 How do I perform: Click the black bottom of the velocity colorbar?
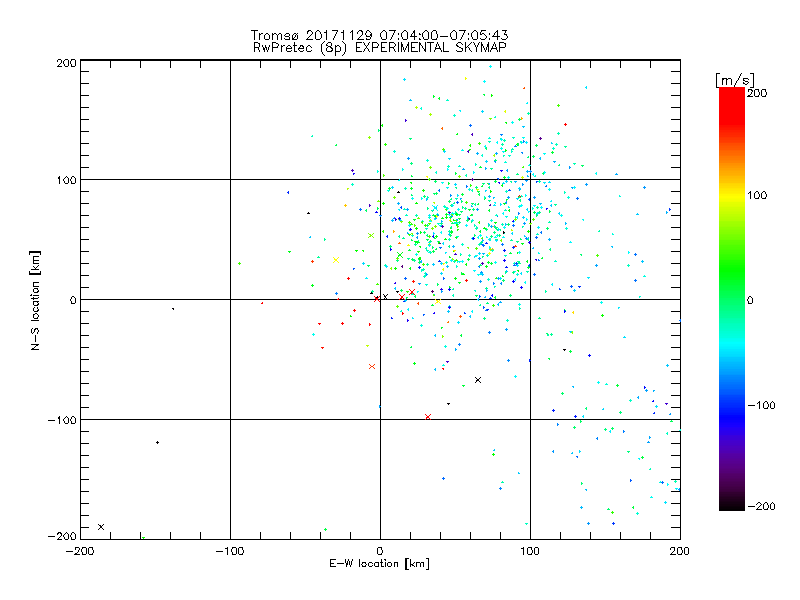(x=732, y=505)
